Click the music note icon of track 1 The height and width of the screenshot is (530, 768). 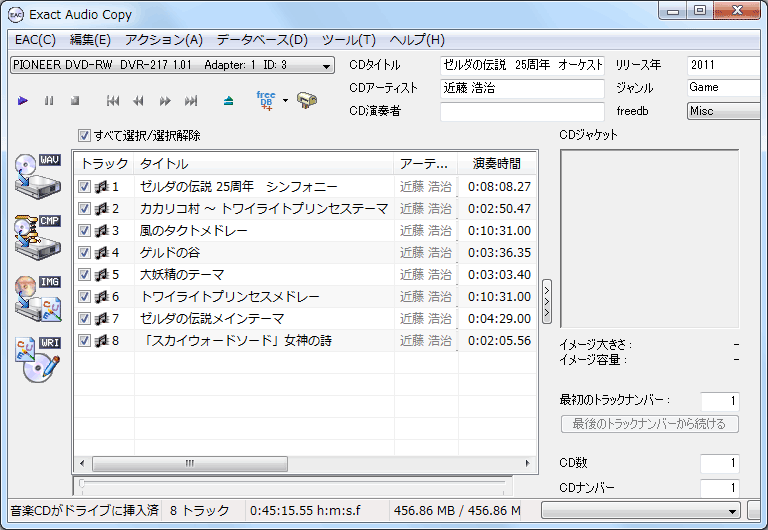point(101,187)
